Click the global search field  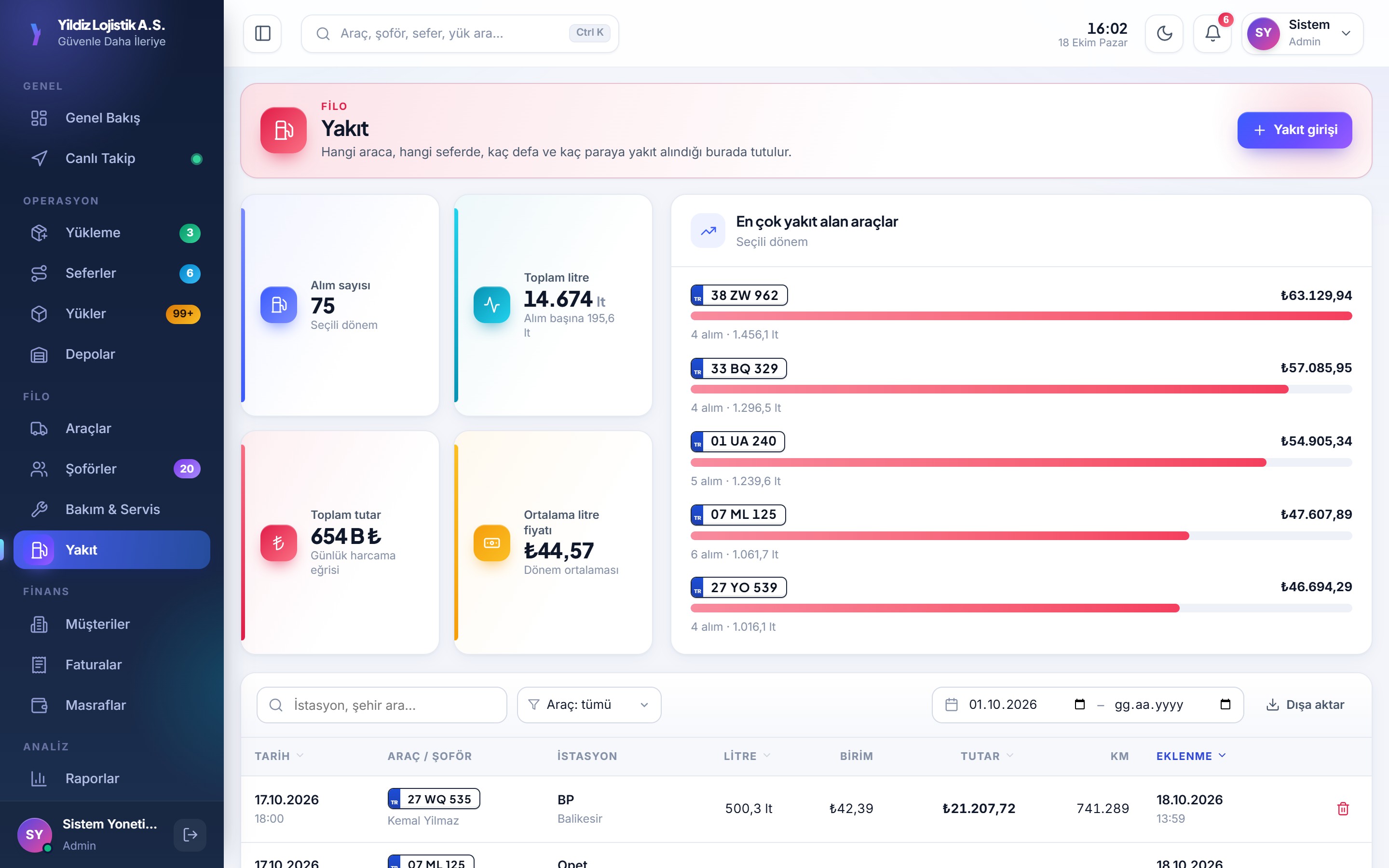pos(460,33)
